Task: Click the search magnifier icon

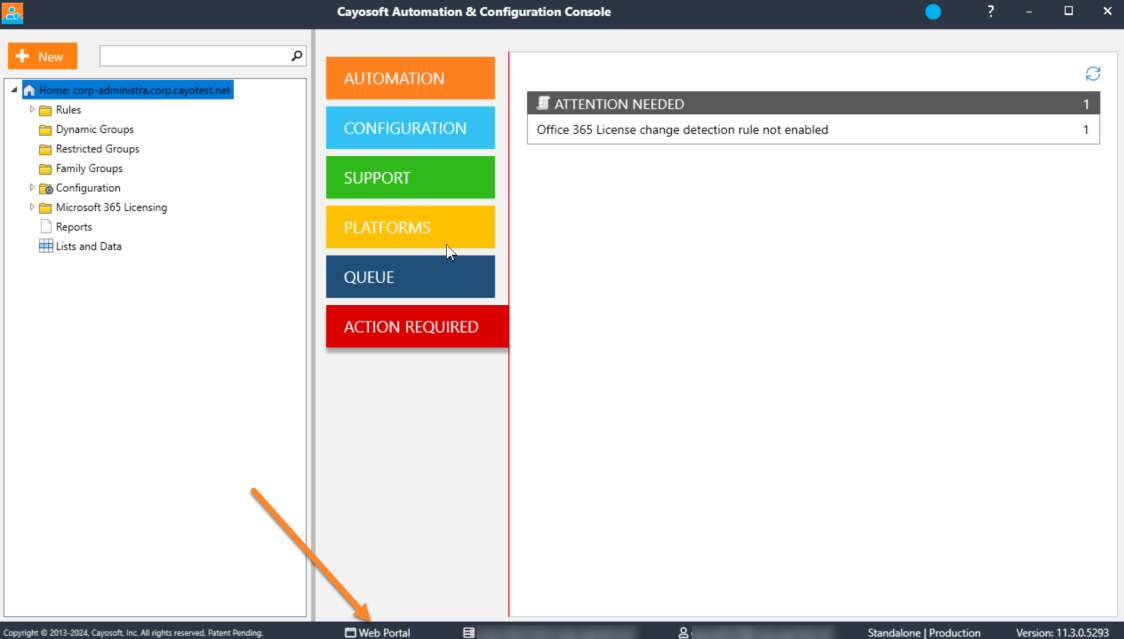Action: click(x=297, y=55)
